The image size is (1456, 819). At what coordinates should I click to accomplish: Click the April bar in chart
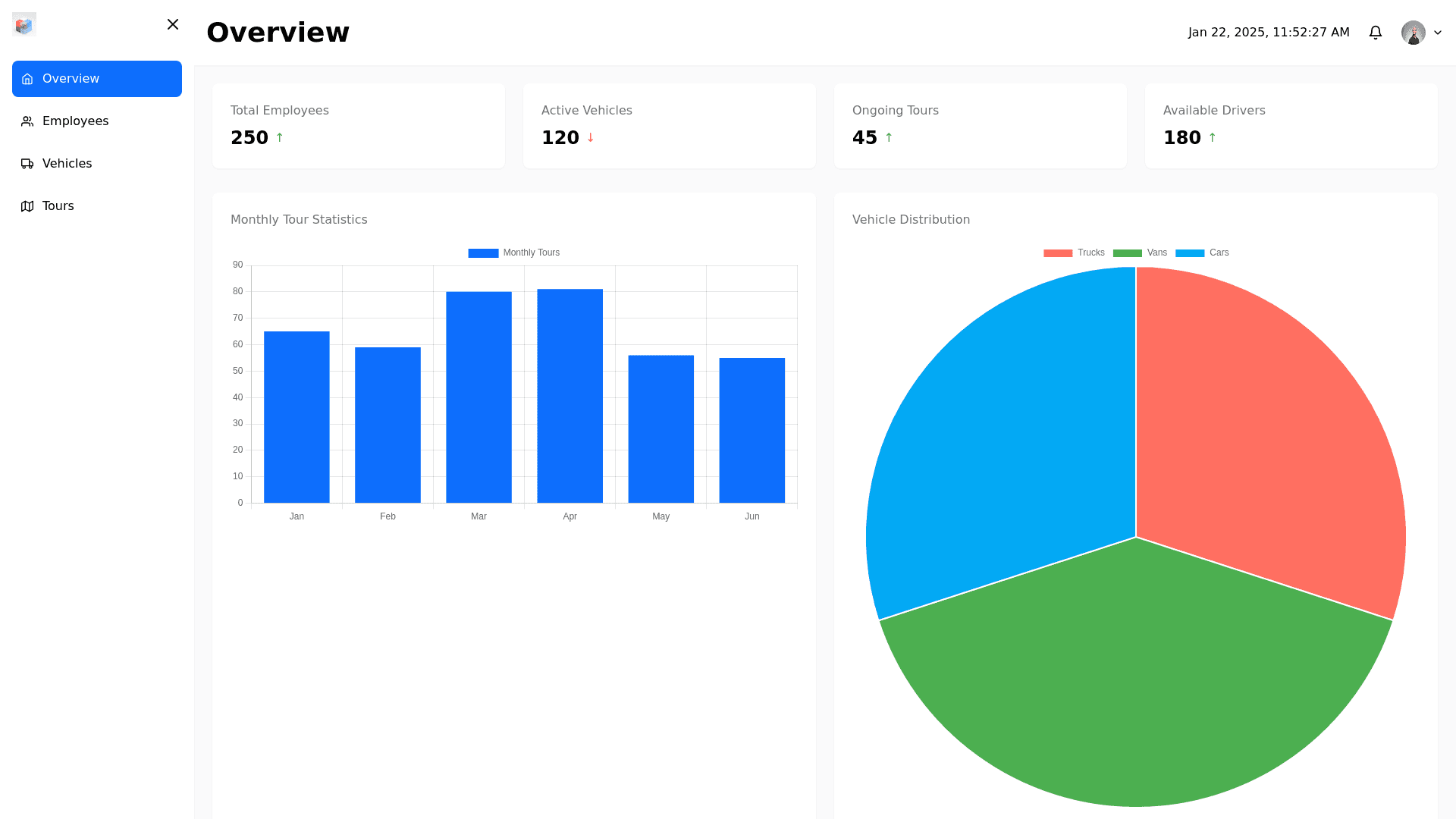pyautogui.click(x=570, y=394)
